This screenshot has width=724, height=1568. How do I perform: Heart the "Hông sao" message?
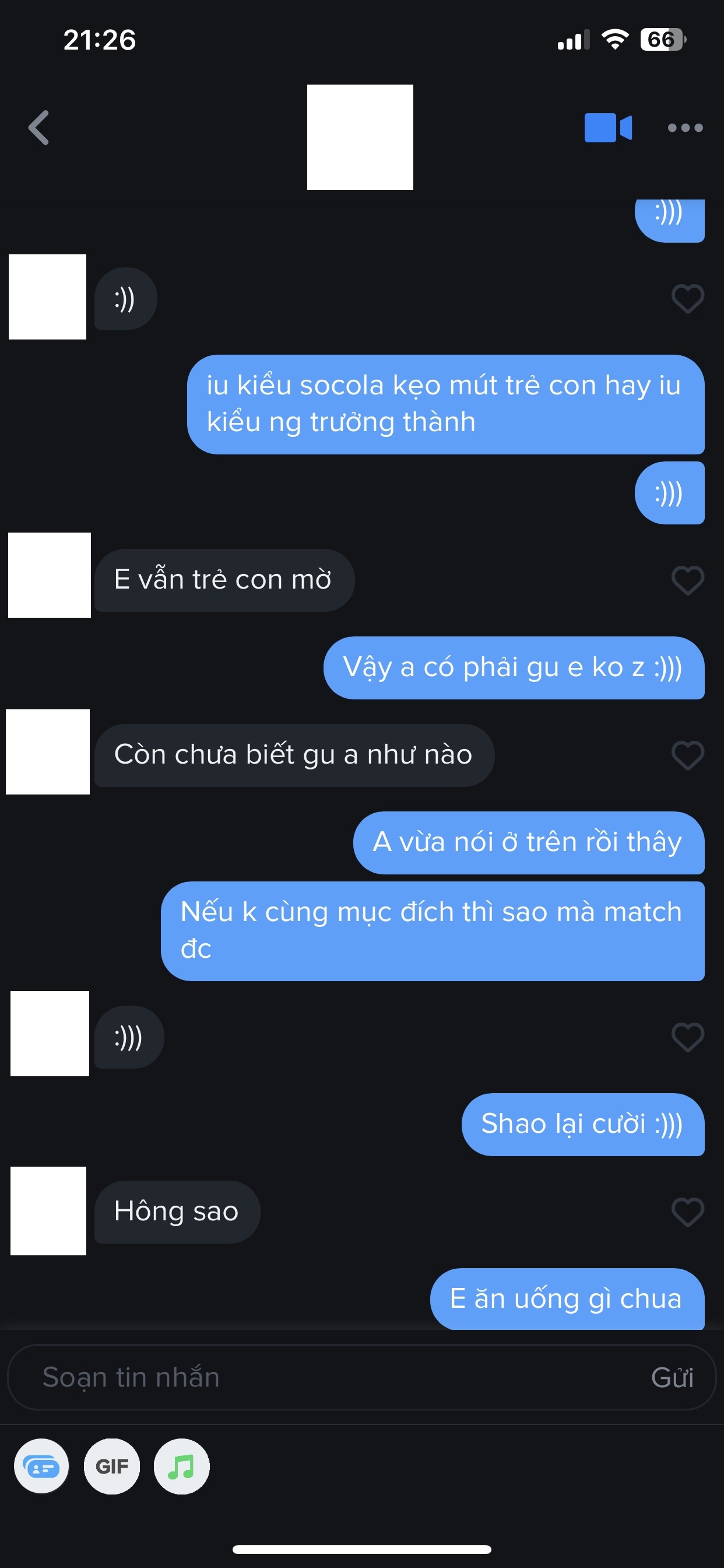(687, 1212)
